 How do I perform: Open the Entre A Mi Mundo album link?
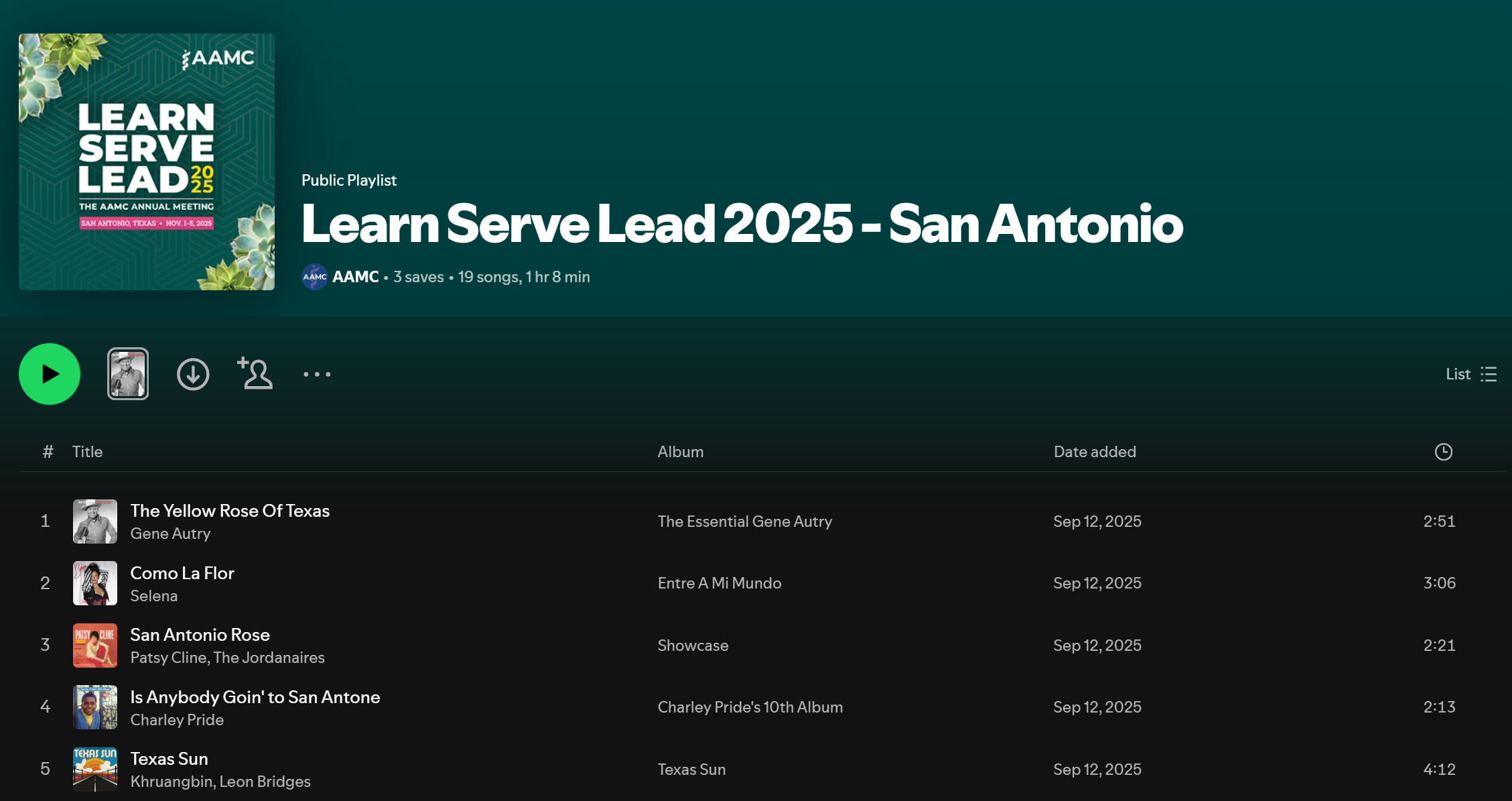[x=719, y=583]
